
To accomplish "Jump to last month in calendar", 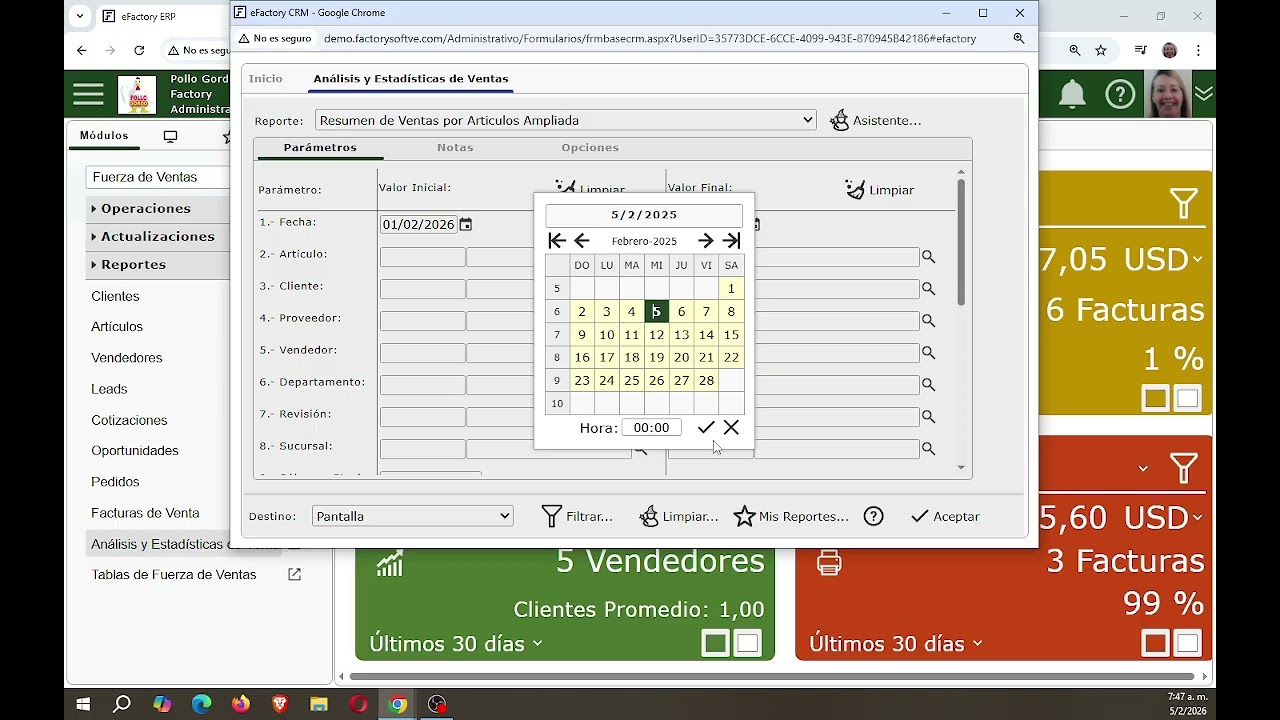I will click(x=732, y=241).
